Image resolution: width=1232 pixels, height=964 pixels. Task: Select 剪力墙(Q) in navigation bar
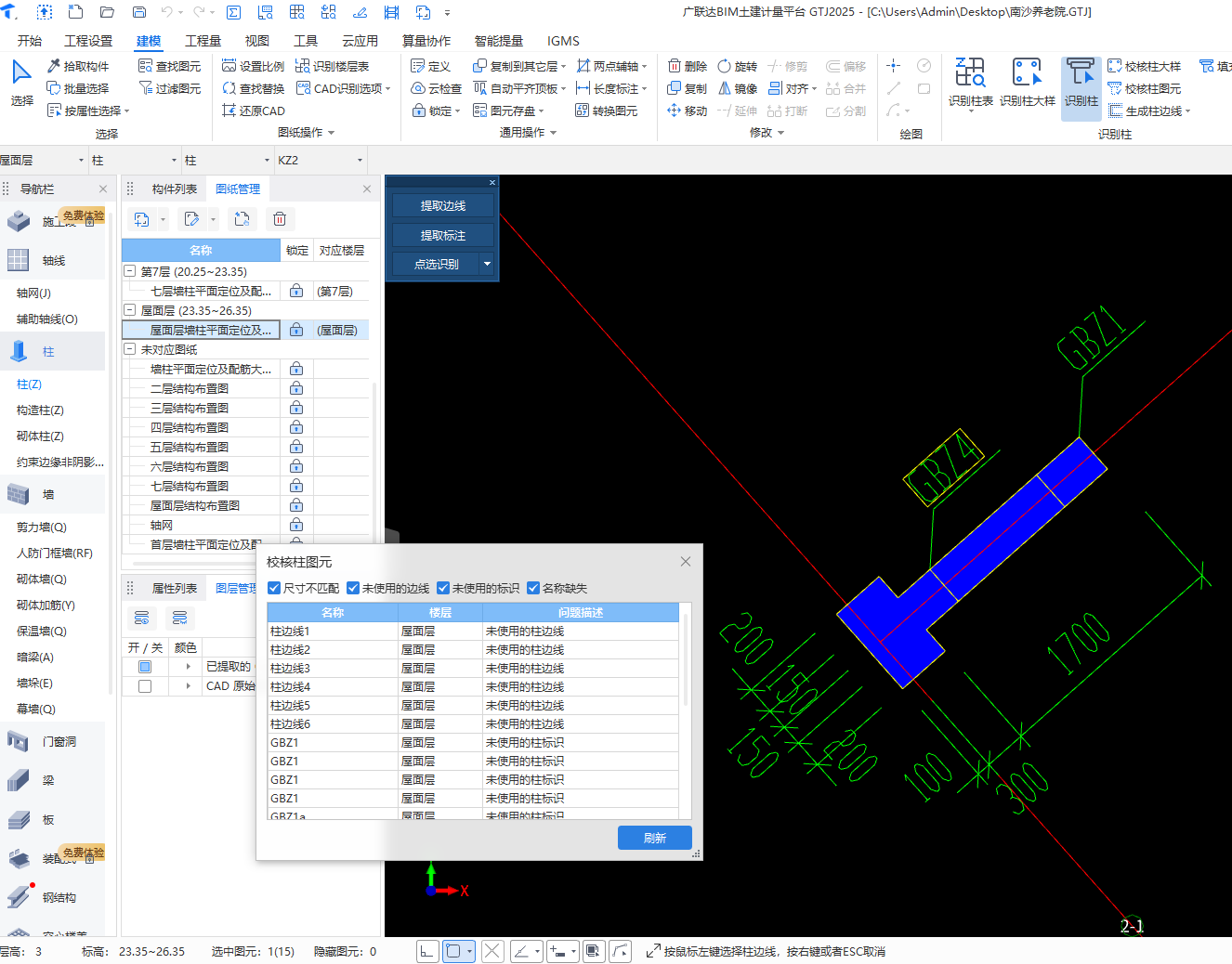(x=42, y=527)
